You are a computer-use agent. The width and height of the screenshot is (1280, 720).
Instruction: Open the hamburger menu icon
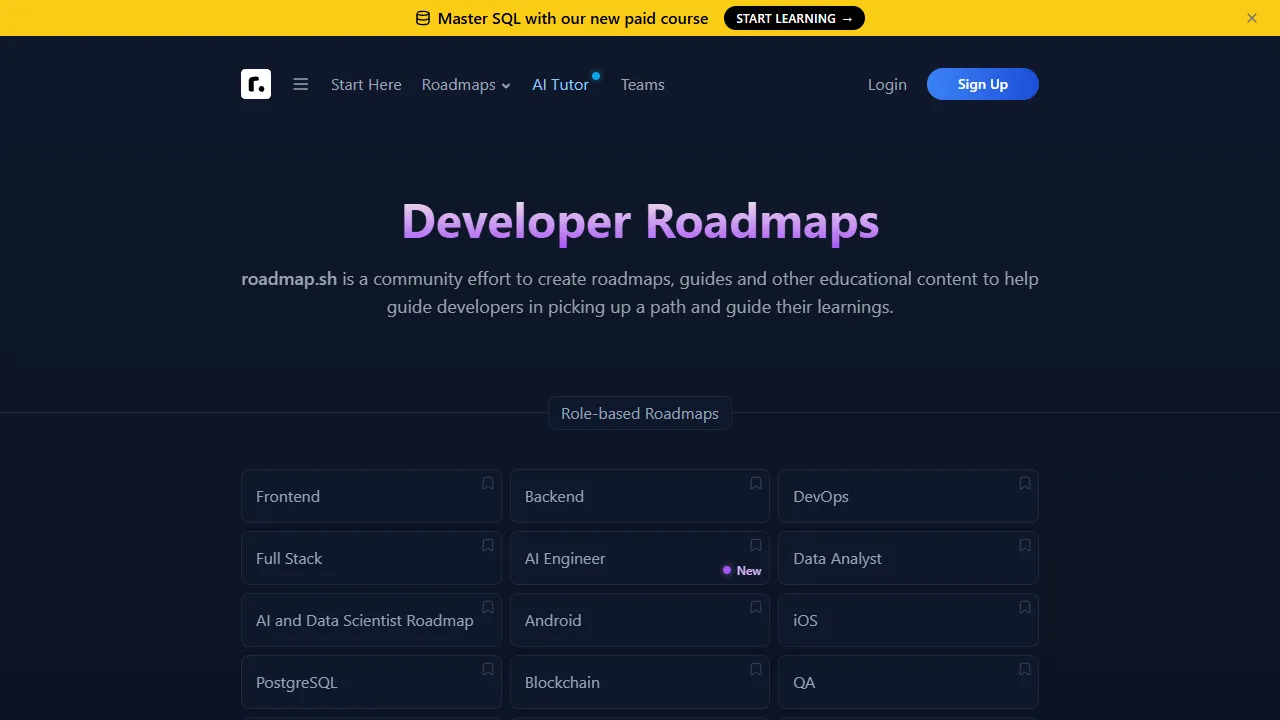point(301,84)
